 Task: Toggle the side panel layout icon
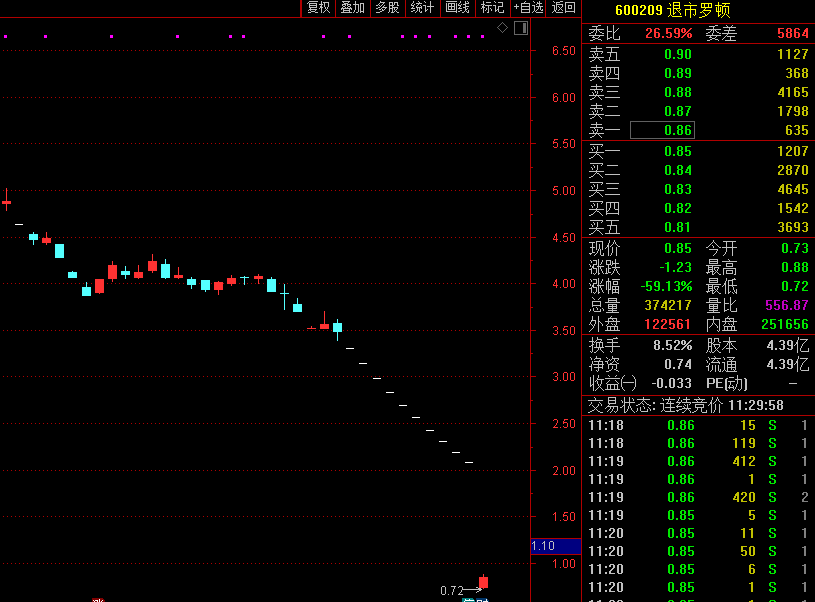(521, 28)
